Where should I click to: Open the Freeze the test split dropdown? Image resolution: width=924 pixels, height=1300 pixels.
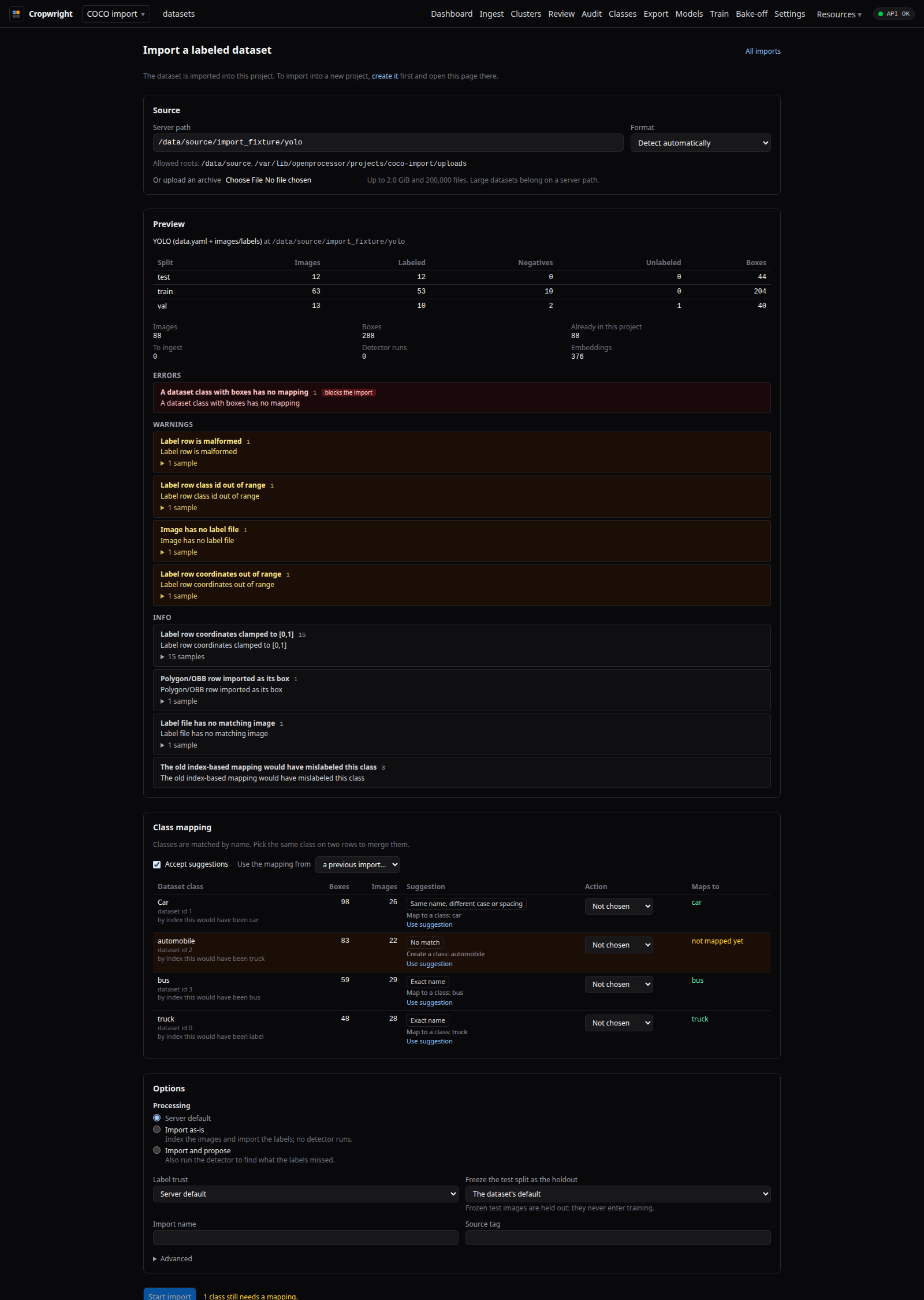(618, 1194)
